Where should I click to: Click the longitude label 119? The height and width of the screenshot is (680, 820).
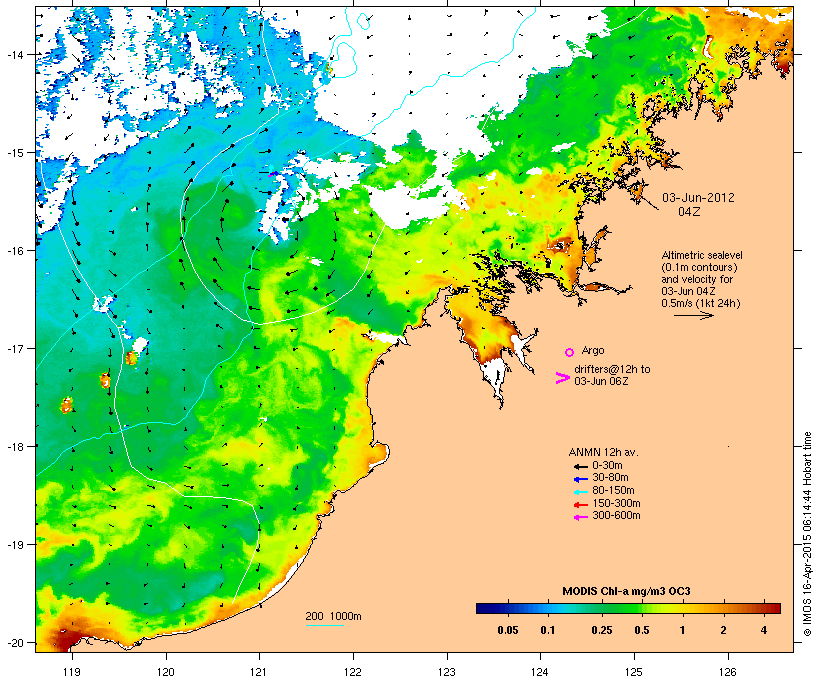coord(72,672)
